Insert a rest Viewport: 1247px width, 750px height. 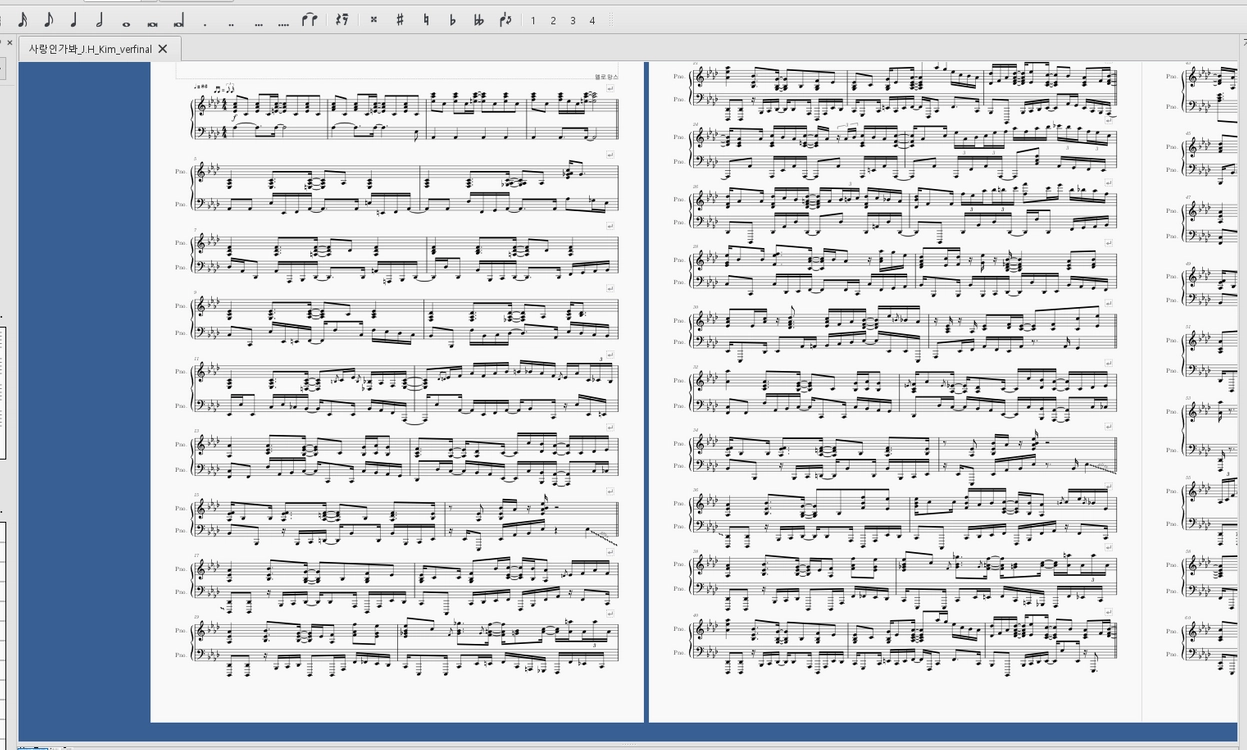tap(342, 20)
